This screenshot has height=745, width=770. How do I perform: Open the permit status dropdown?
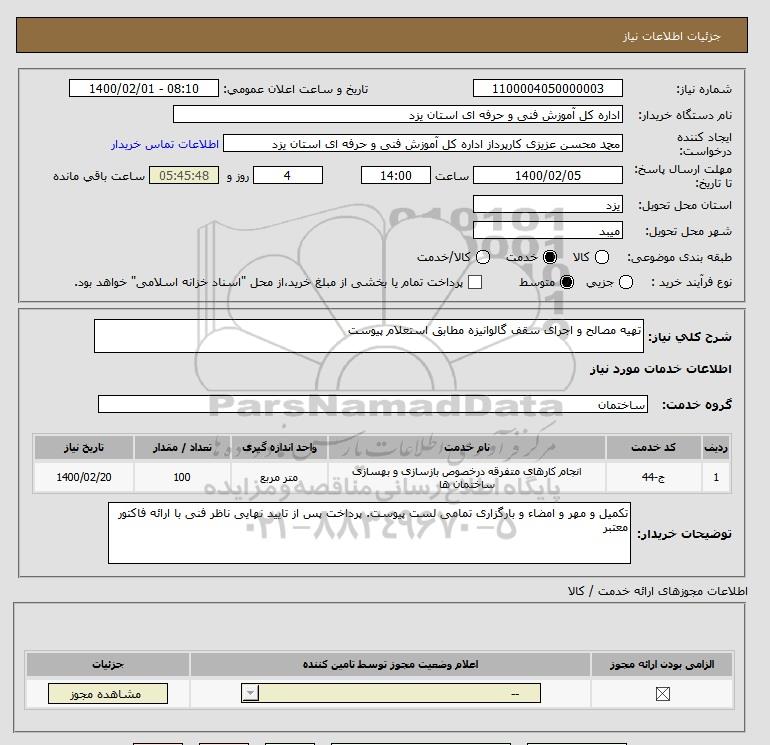coord(391,693)
